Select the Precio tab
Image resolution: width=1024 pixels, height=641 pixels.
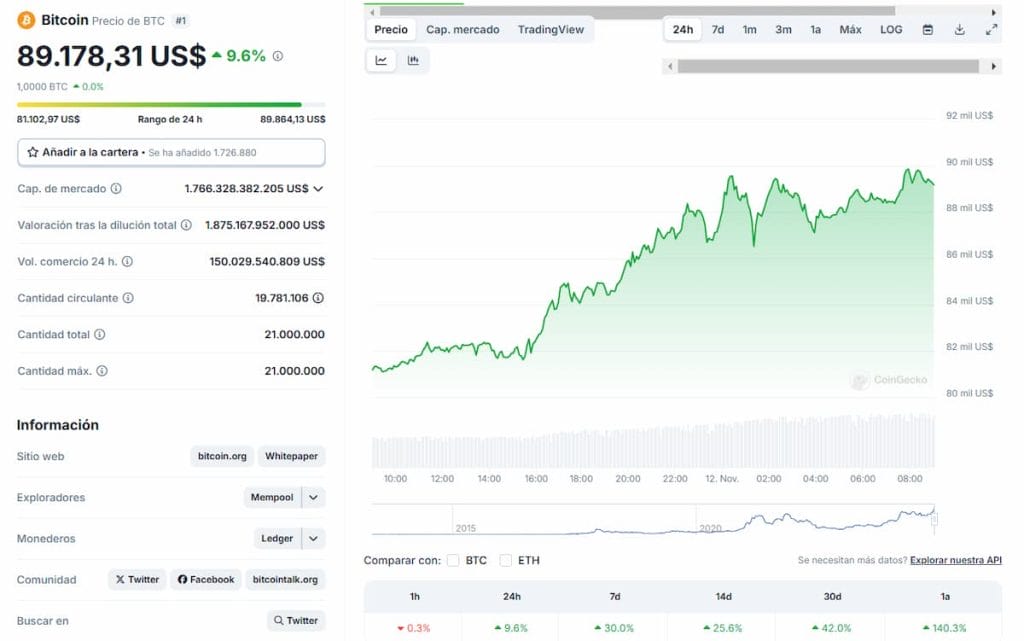[x=391, y=30]
